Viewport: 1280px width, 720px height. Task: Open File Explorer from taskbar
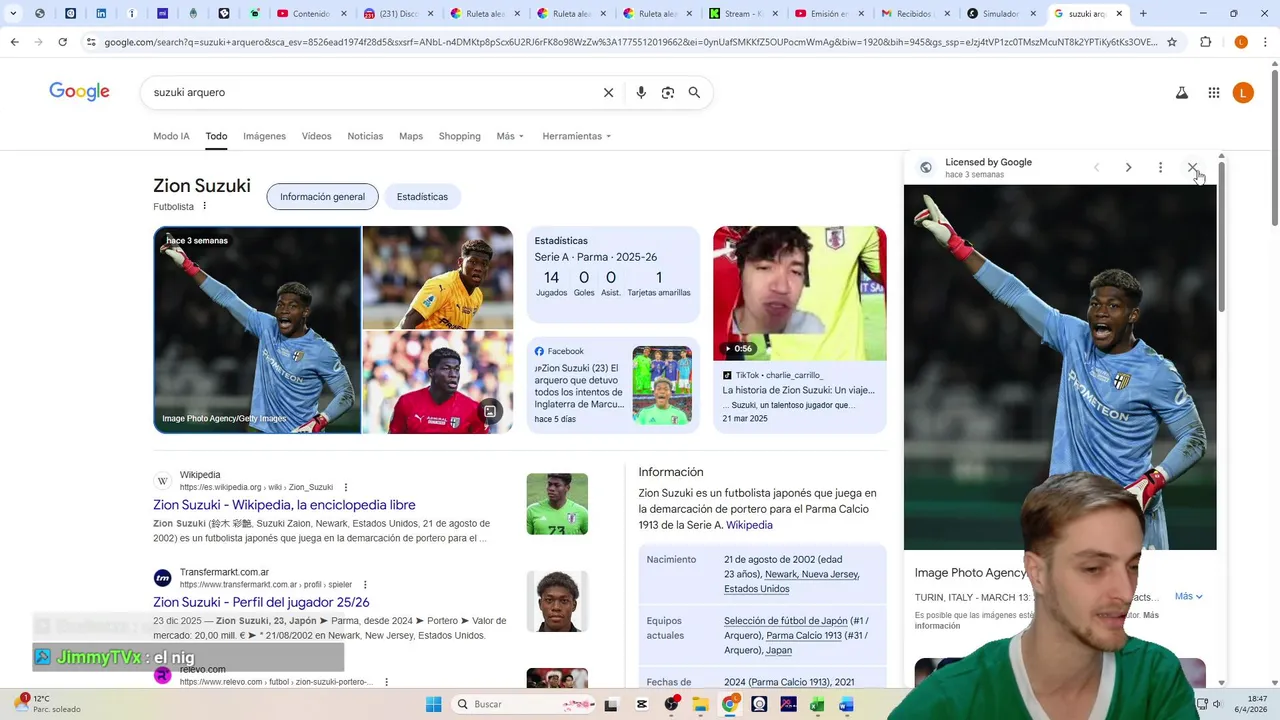[700, 704]
